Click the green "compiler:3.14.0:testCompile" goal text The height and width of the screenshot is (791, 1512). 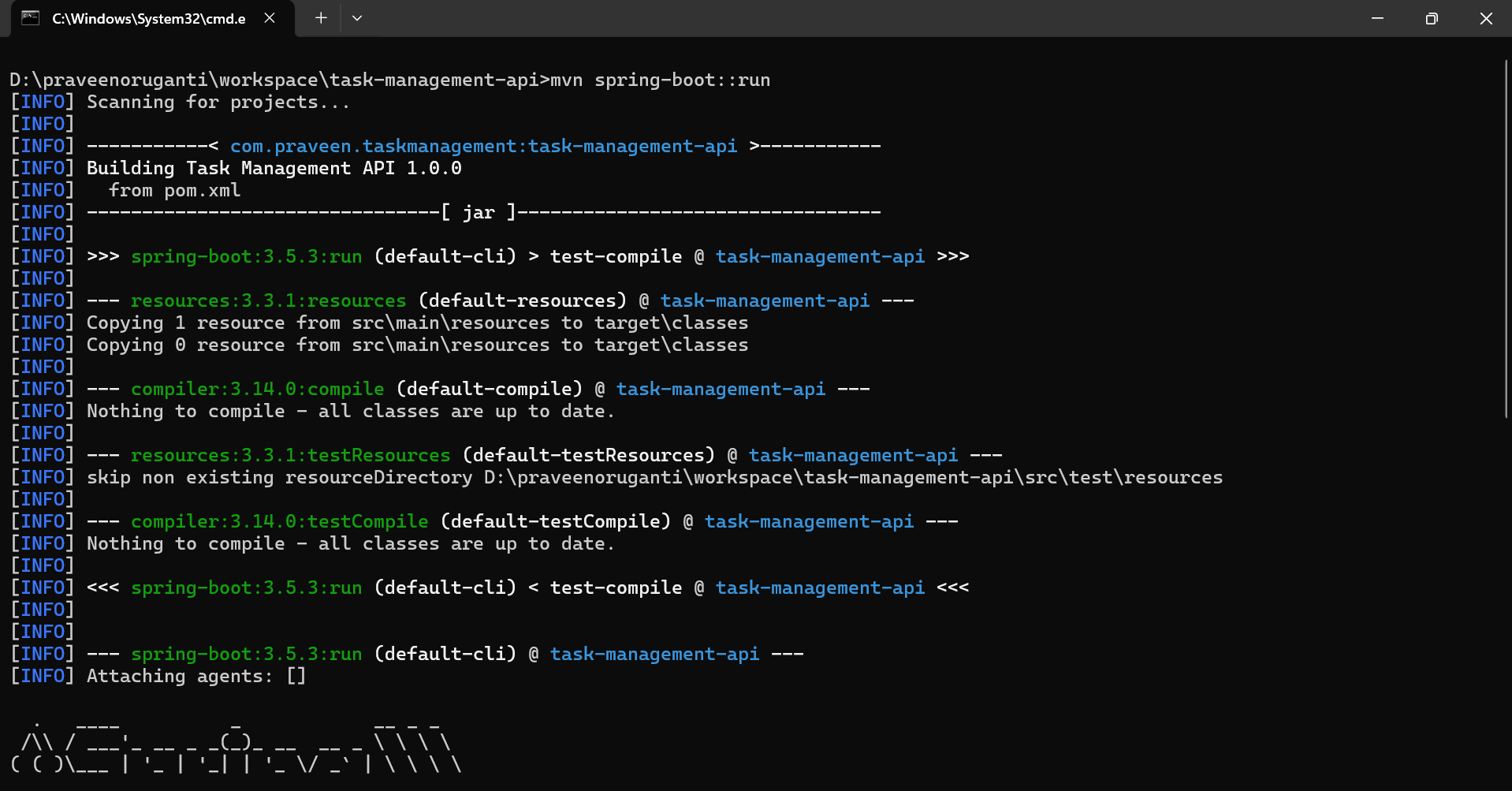[x=280, y=521]
